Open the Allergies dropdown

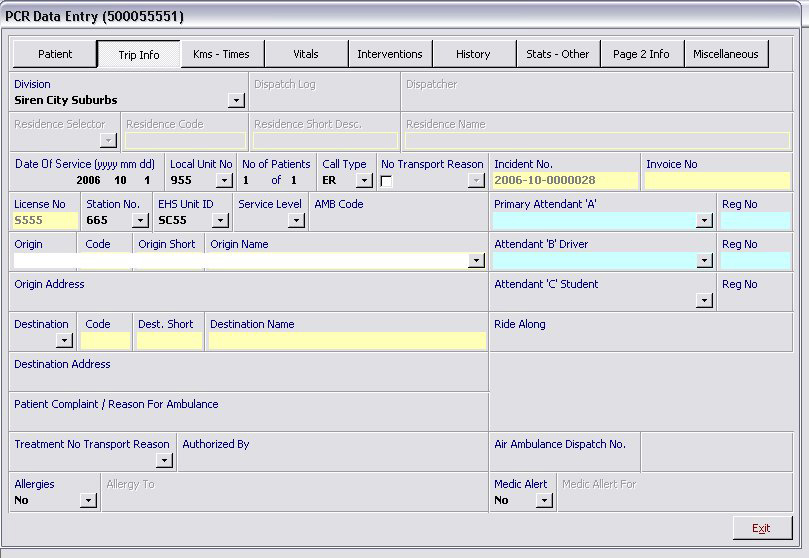coord(88,501)
